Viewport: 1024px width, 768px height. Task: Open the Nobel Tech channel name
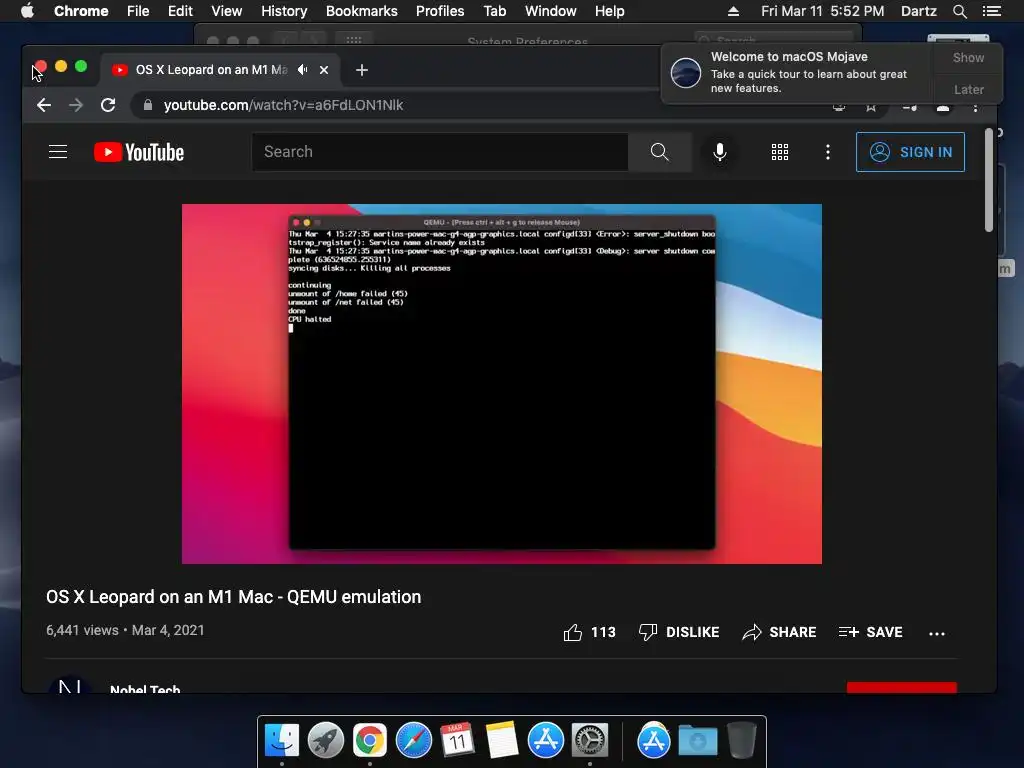145,688
